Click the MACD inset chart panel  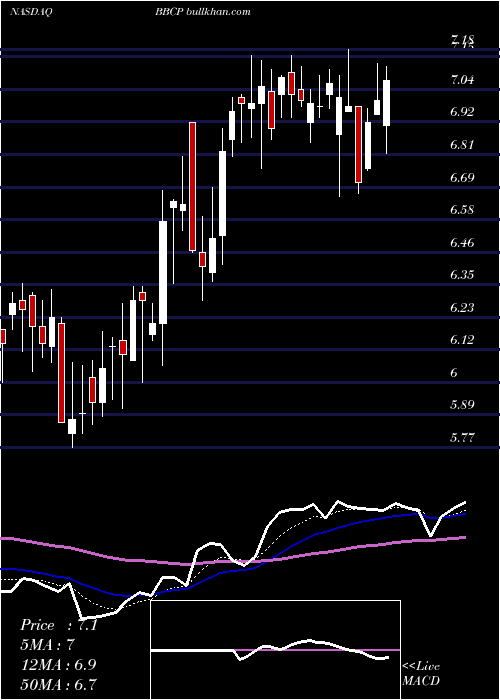pyautogui.click(x=275, y=650)
